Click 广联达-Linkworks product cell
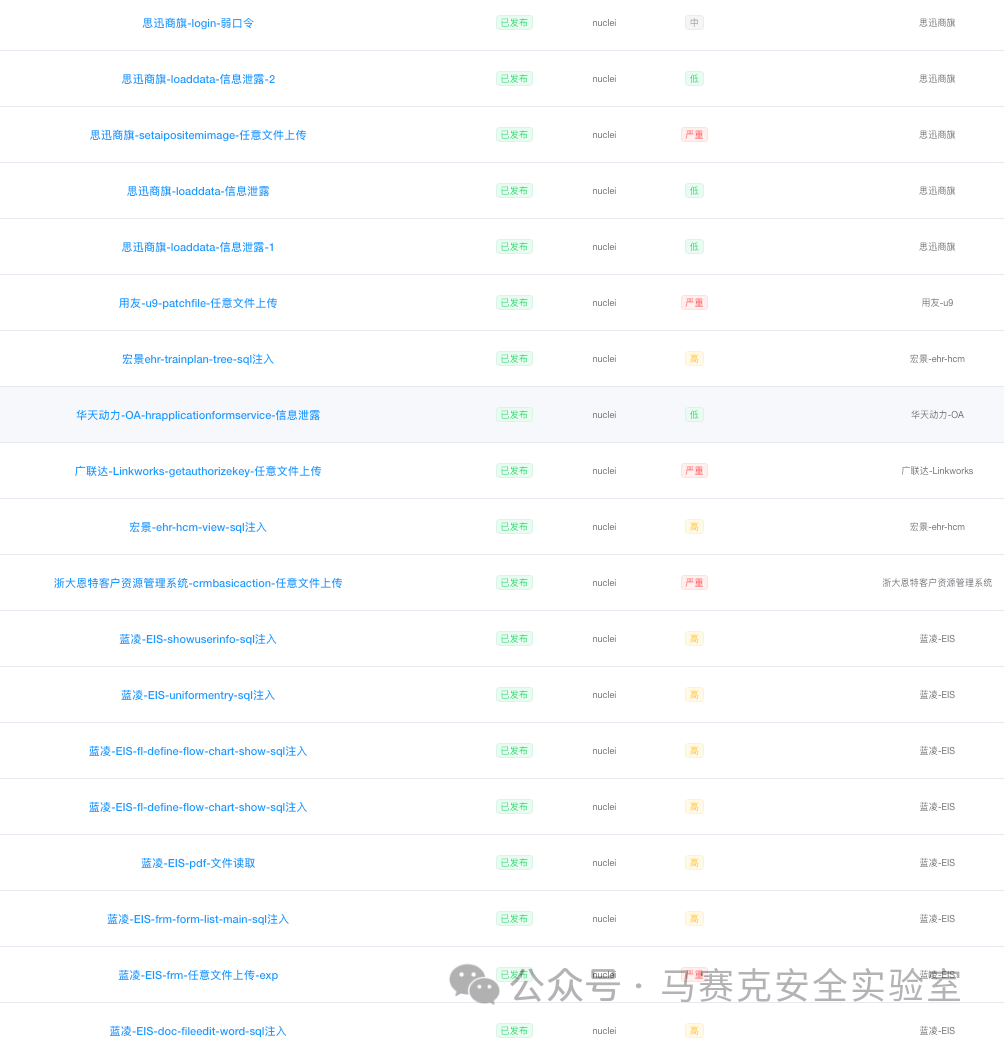 (937, 470)
